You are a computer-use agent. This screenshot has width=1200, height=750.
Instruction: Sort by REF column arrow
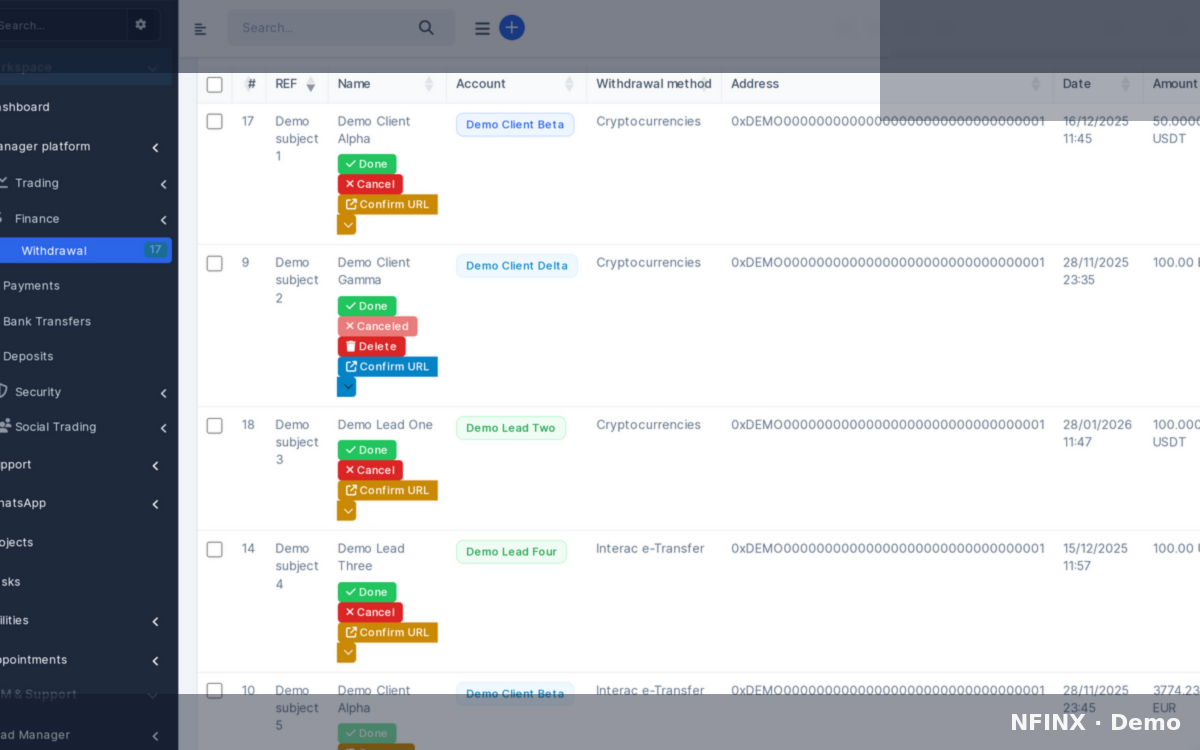click(310, 85)
